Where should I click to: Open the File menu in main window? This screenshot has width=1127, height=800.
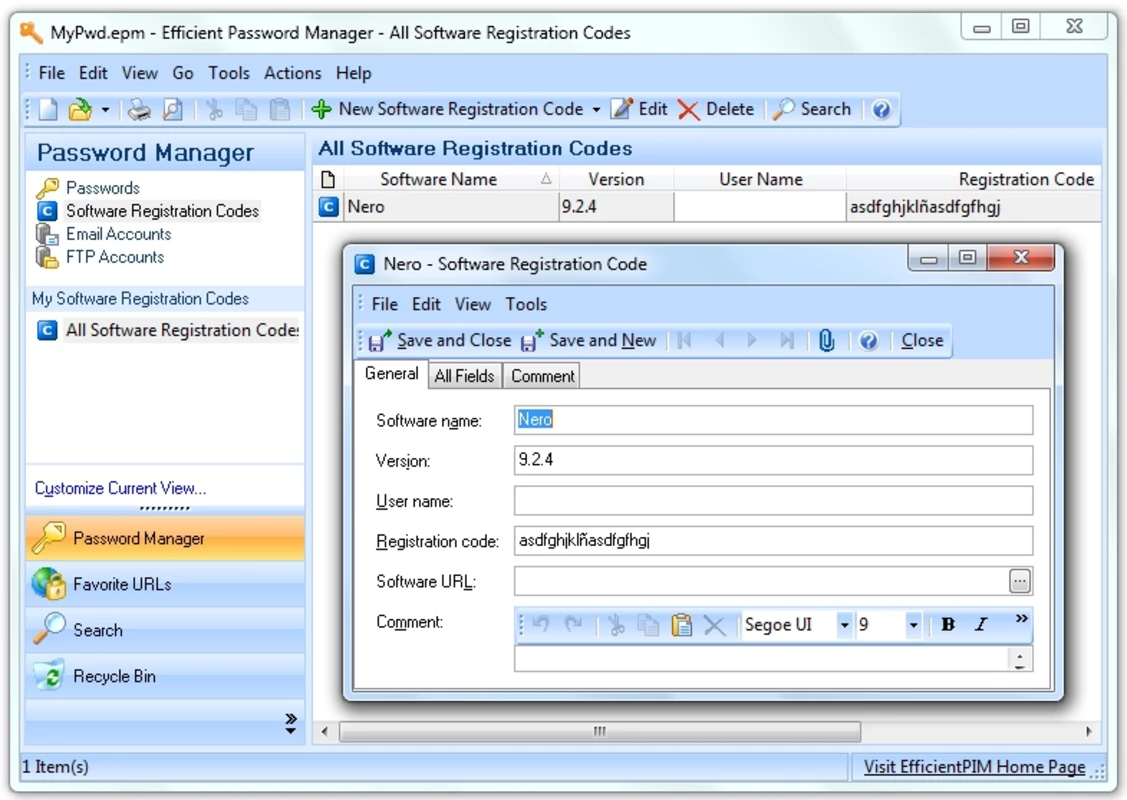[x=51, y=73]
